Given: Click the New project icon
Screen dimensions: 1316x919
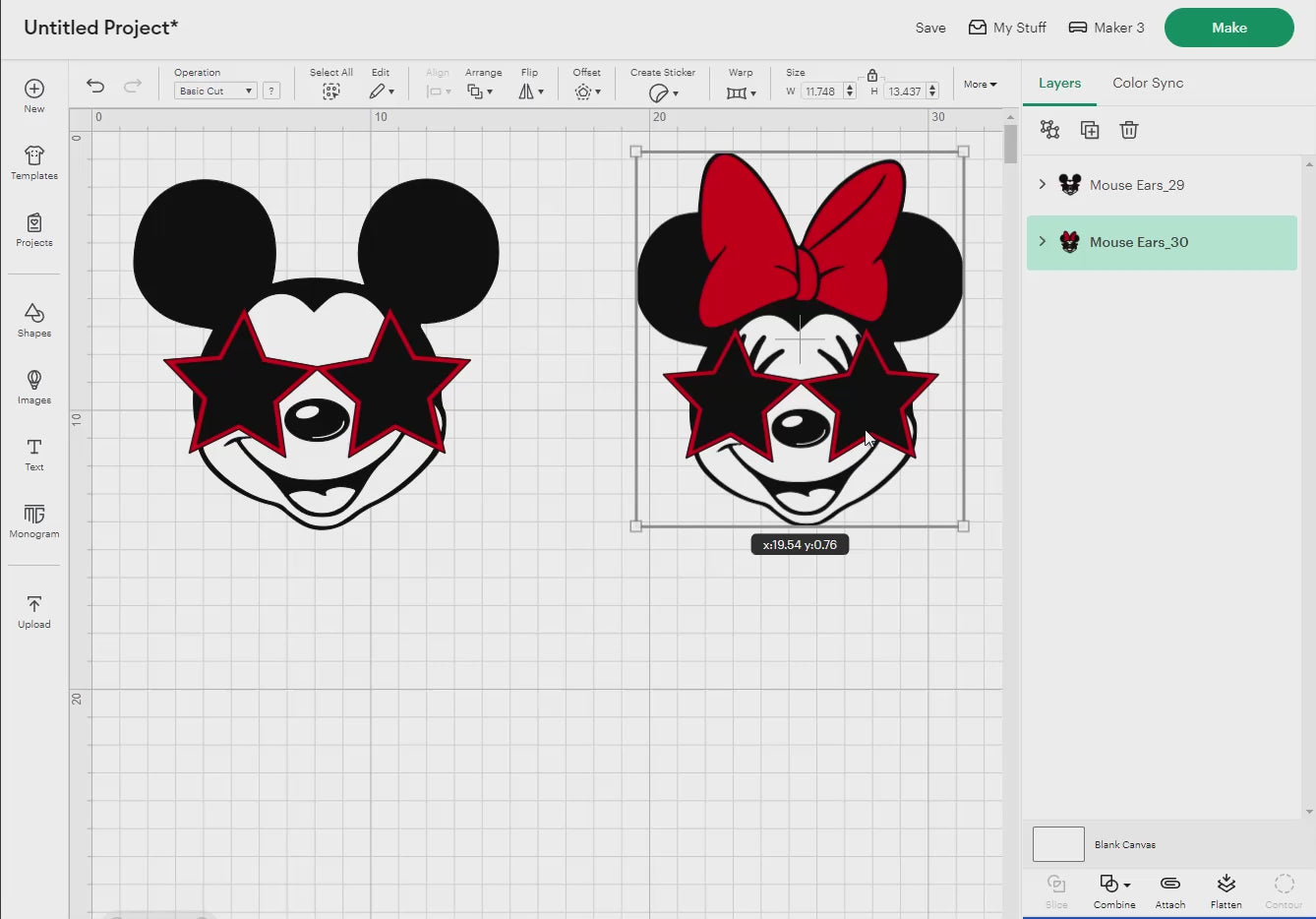Looking at the screenshot, I should [x=34, y=95].
